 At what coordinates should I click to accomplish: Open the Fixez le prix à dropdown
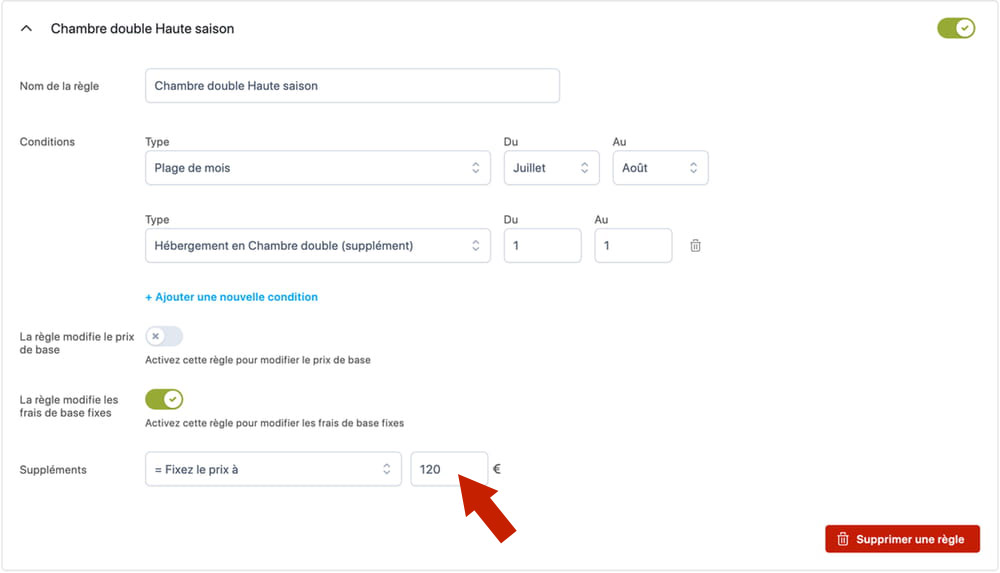(x=273, y=469)
